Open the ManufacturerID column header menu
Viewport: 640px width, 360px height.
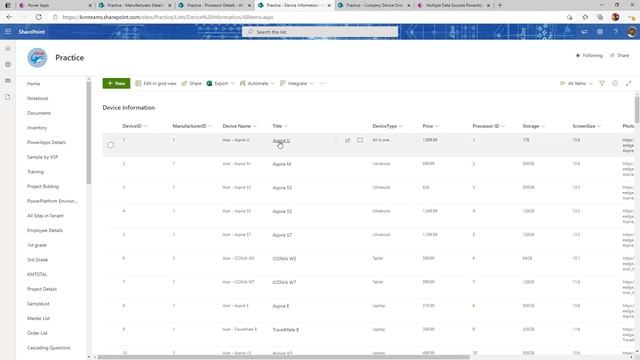click(192, 126)
